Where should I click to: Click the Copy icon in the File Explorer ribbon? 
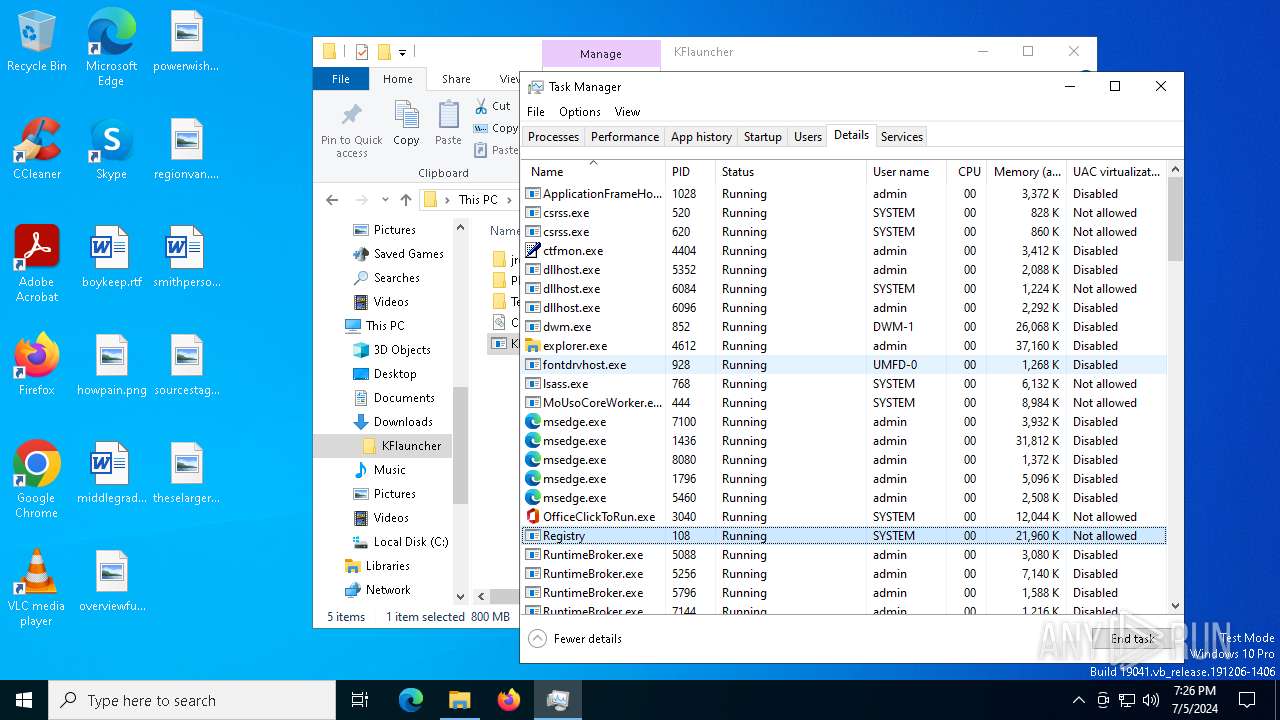click(x=406, y=124)
